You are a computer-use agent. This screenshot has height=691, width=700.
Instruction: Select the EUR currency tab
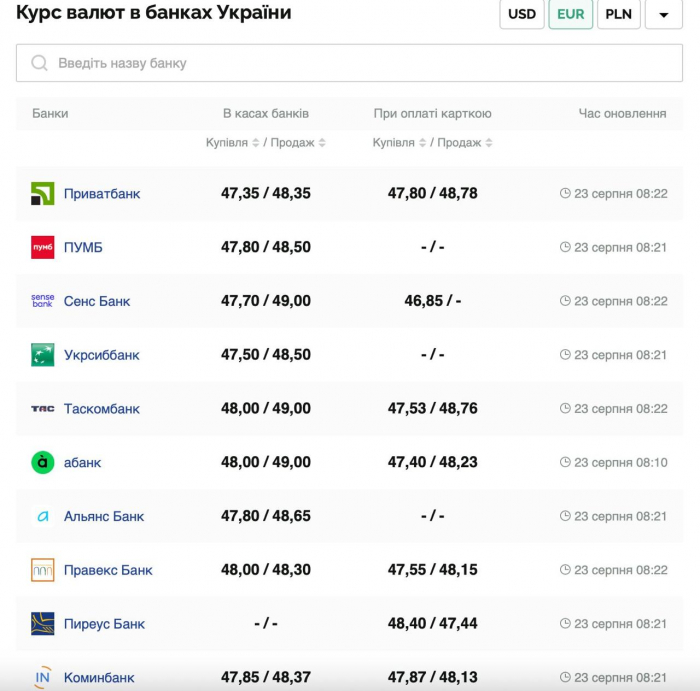coord(571,14)
